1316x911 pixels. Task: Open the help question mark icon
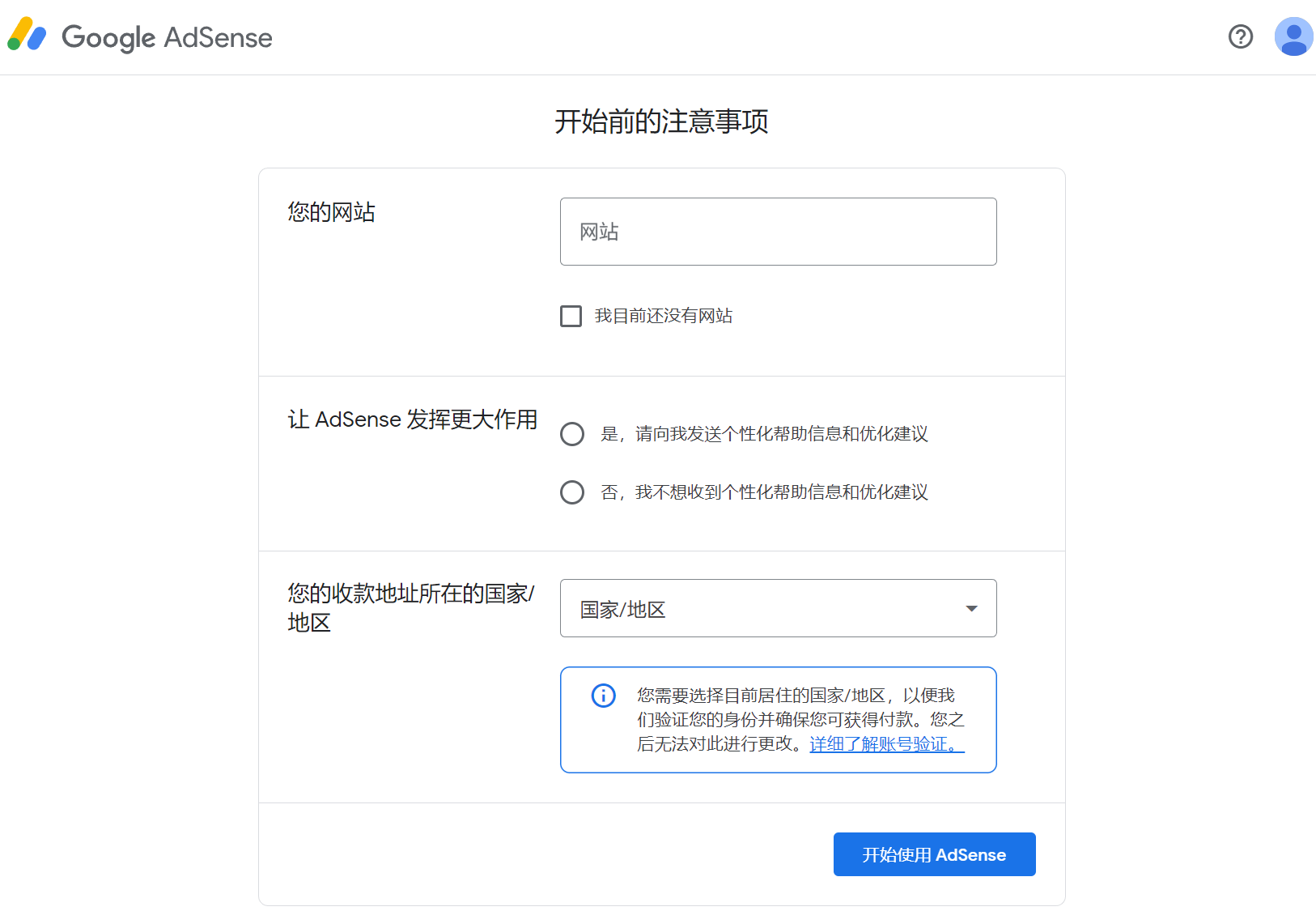coord(1240,36)
